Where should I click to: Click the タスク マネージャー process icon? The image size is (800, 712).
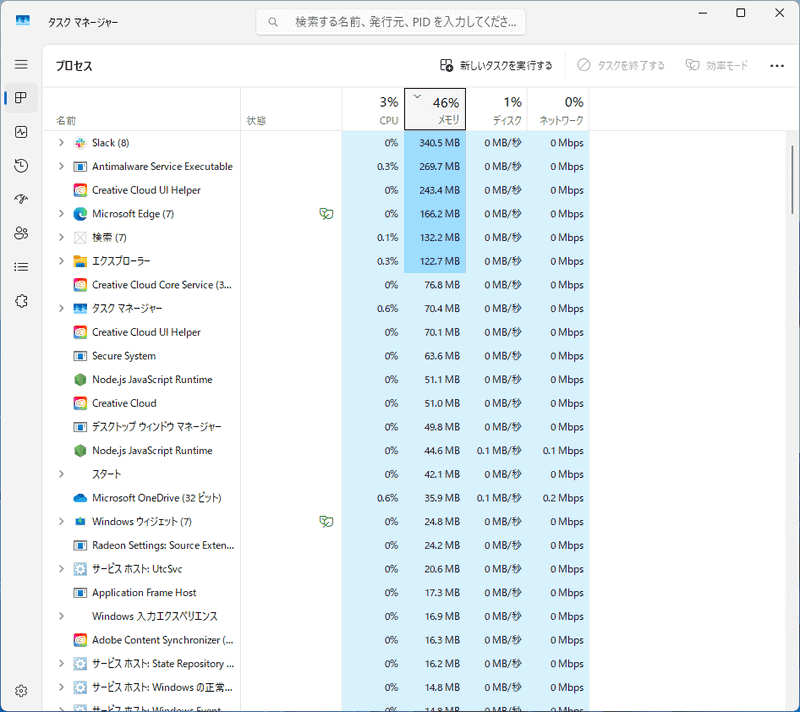[x=80, y=308]
